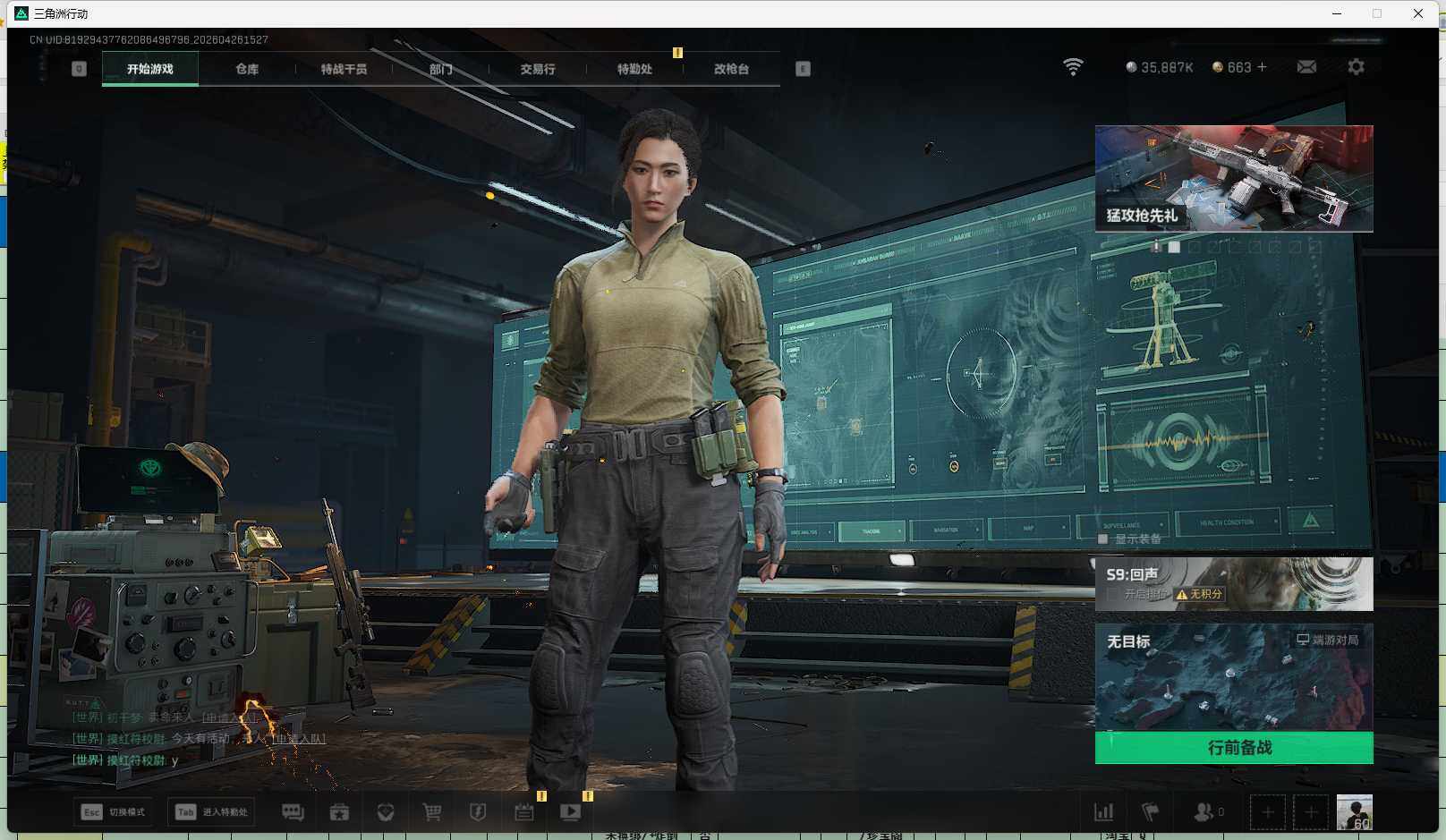Open the player avatar profile
Image resolution: width=1446 pixels, height=840 pixels.
(x=1355, y=812)
